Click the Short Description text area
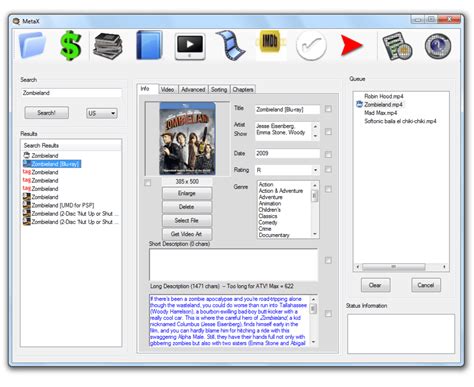This screenshot has height=387, width=474. (233, 265)
